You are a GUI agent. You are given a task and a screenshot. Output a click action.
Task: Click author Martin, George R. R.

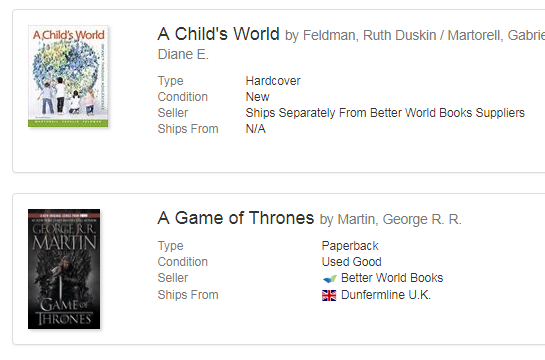(x=400, y=220)
